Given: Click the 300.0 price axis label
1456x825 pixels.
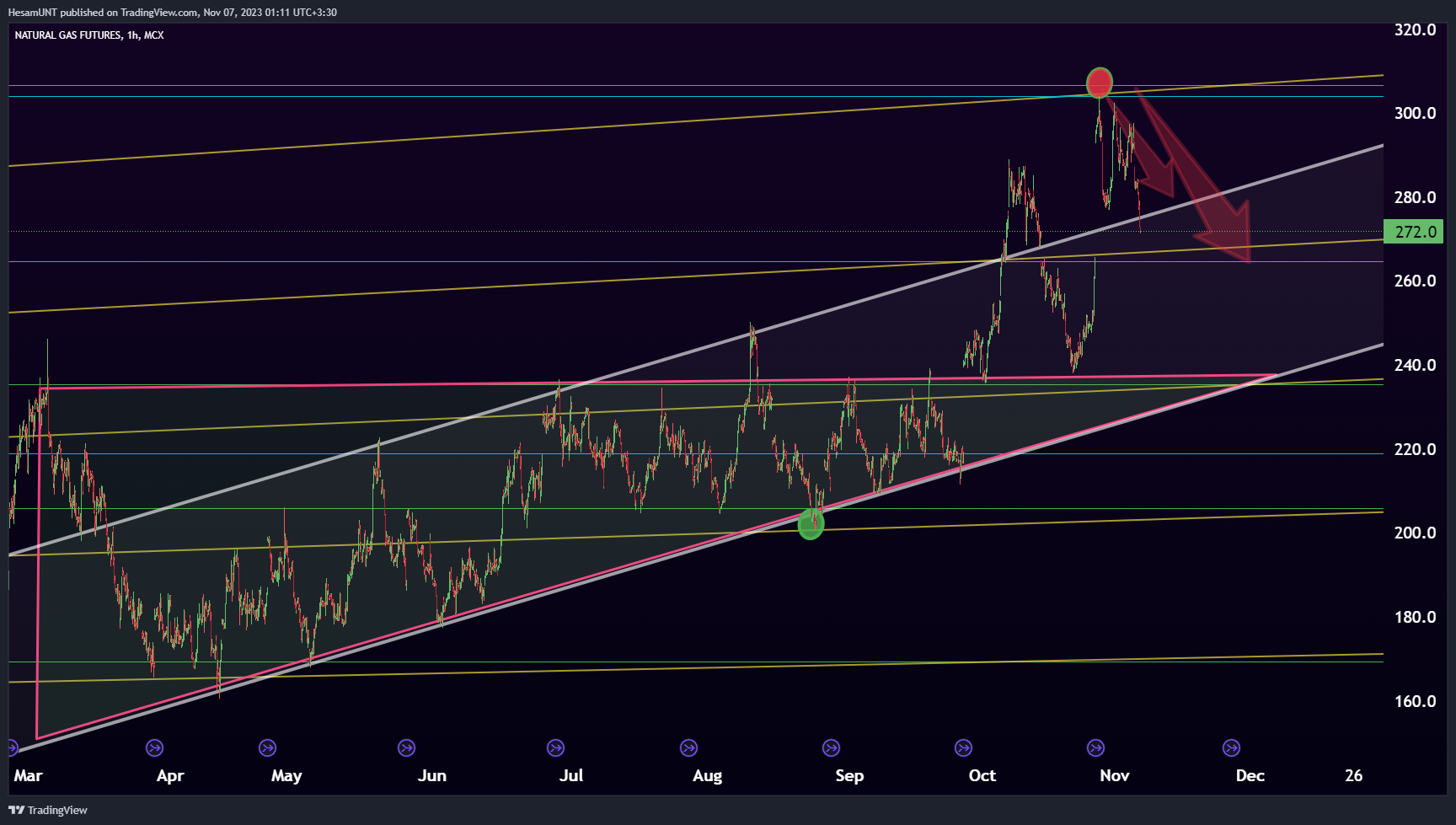Looking at the screenshot, I should pyautogui.click(x=1415, y=113).
